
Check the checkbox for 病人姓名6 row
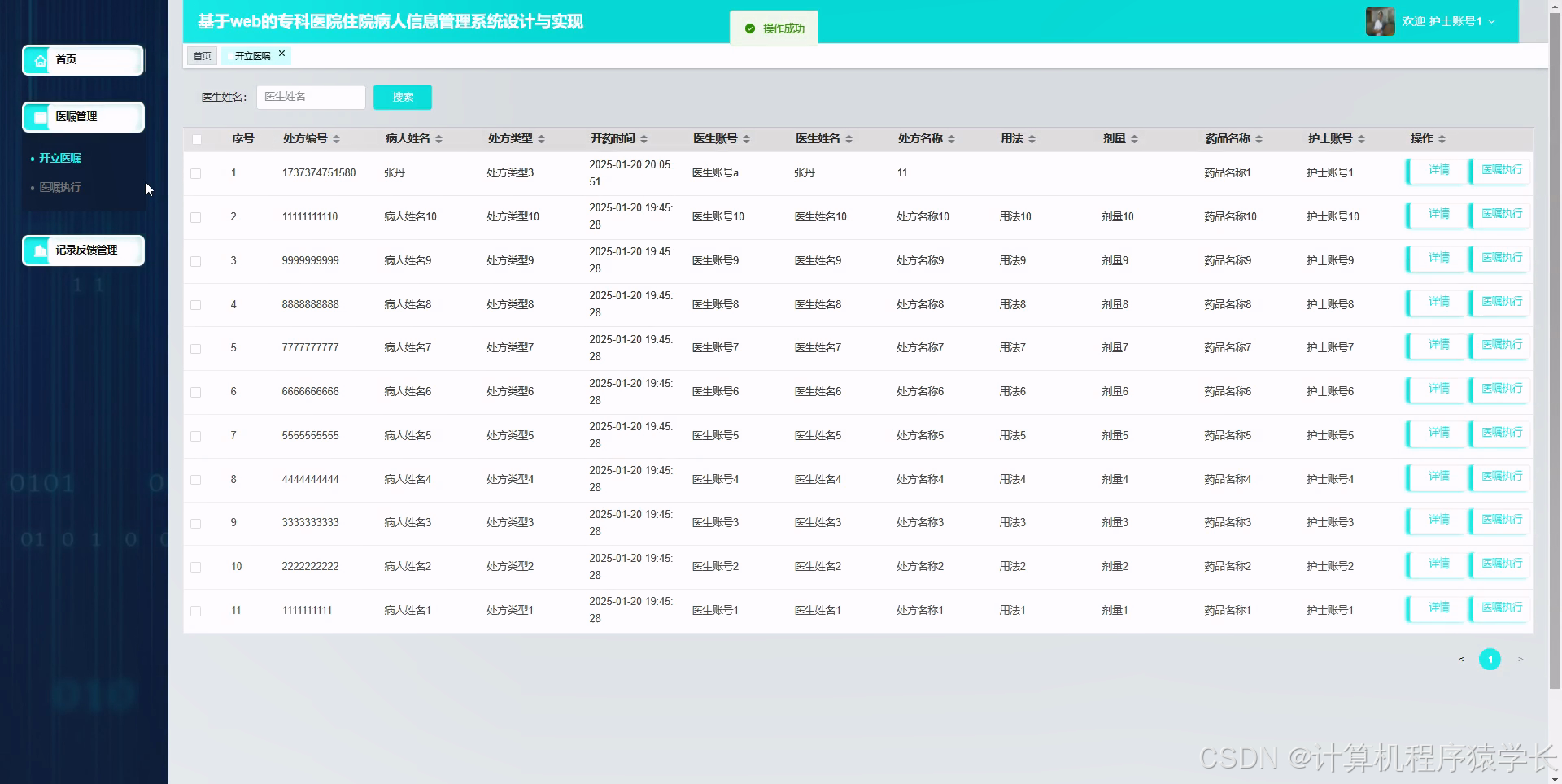[195, 392]
